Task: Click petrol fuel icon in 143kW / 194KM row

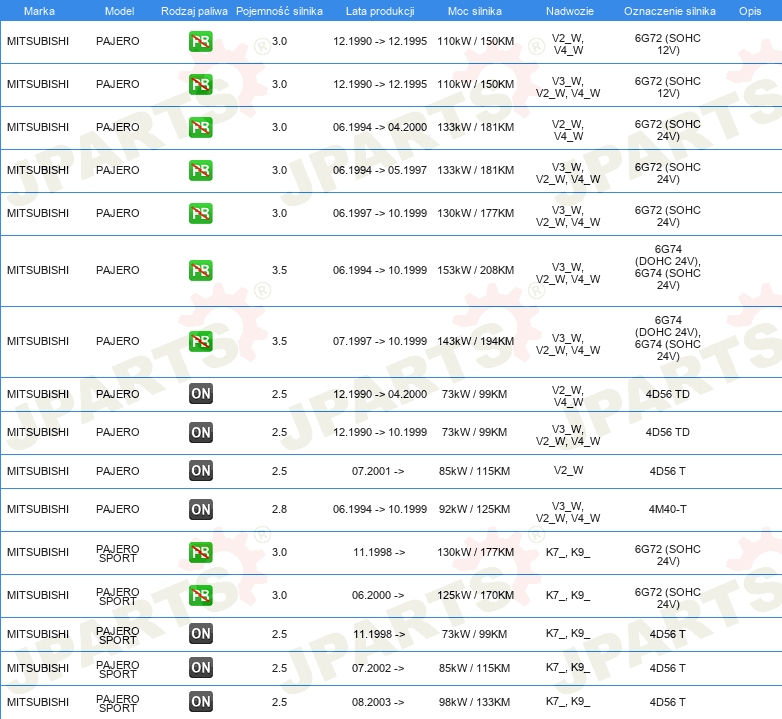Action: [200, 341]
